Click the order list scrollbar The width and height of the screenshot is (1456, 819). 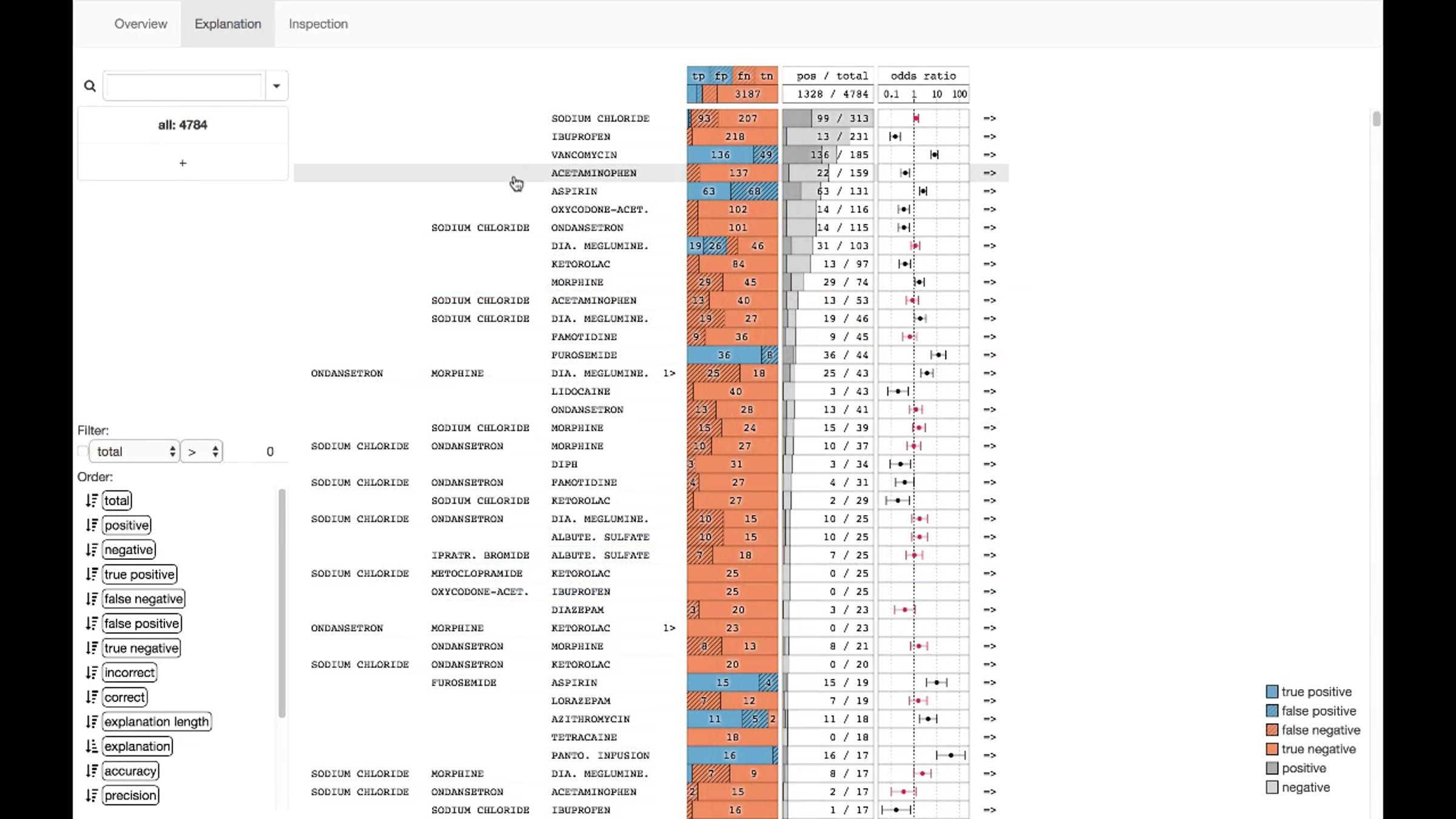(x=281, y=602)
